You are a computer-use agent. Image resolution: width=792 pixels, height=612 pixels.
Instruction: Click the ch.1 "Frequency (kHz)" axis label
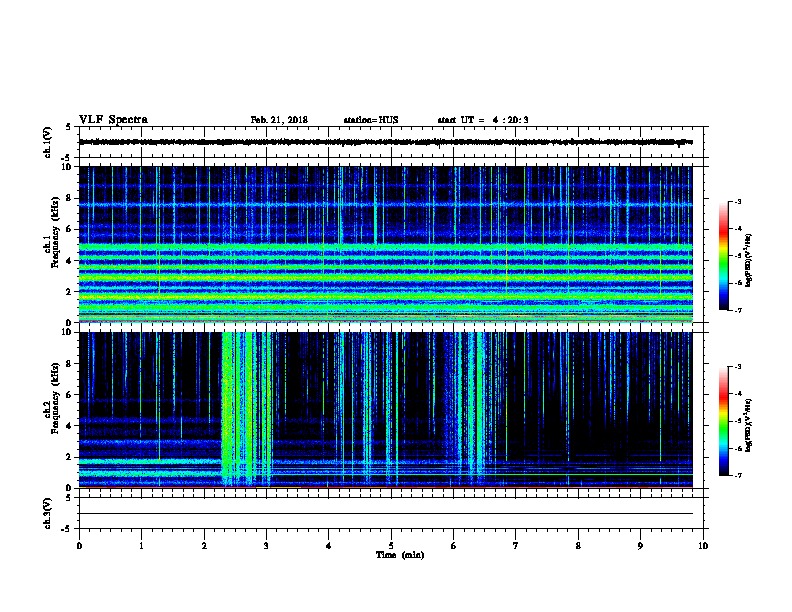click(x=55, y=232)
